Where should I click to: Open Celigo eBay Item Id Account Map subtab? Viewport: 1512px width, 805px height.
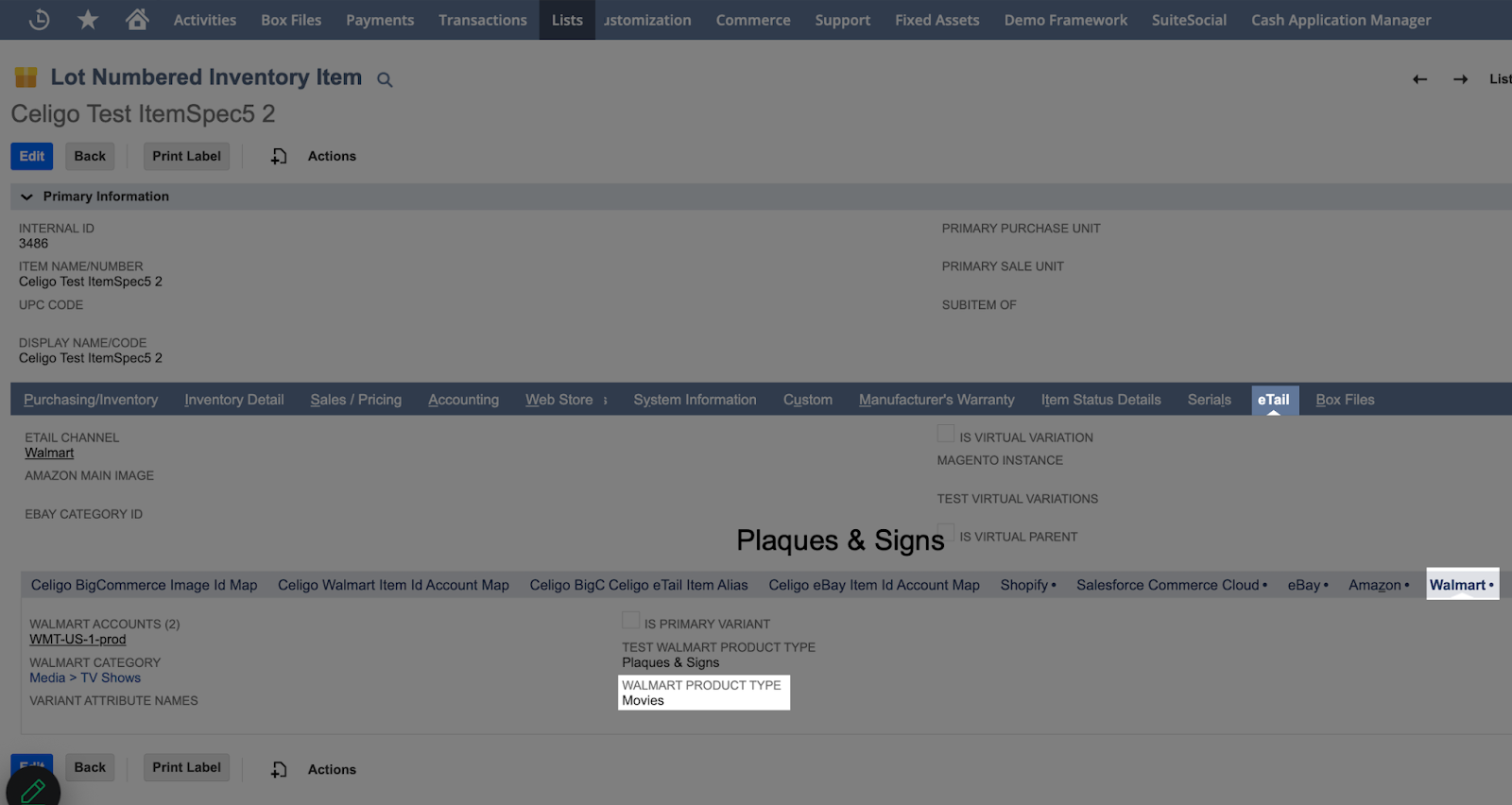(x=874, y=585)
